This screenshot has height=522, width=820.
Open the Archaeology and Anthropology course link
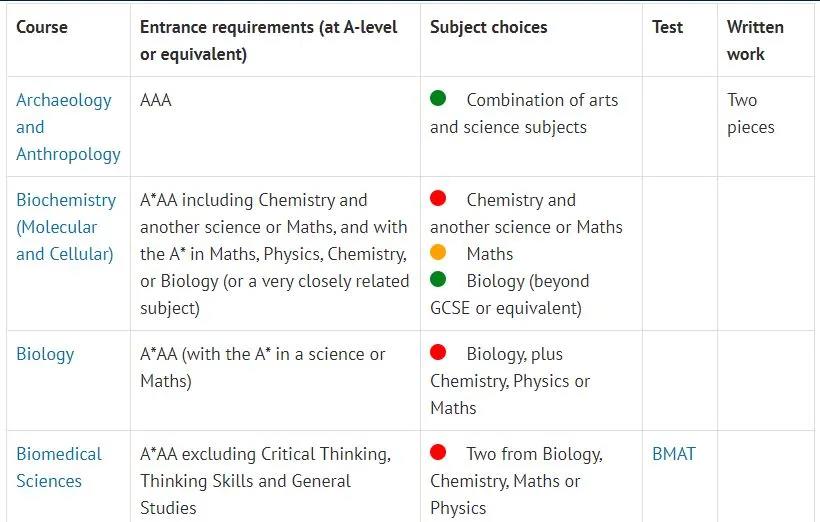[x=68, y=127]
